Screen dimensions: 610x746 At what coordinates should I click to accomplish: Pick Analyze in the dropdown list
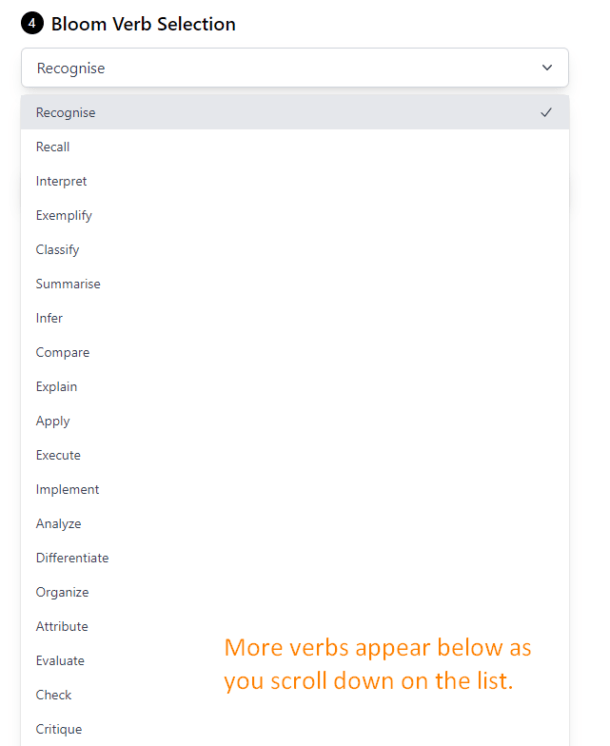pos(58,524)
